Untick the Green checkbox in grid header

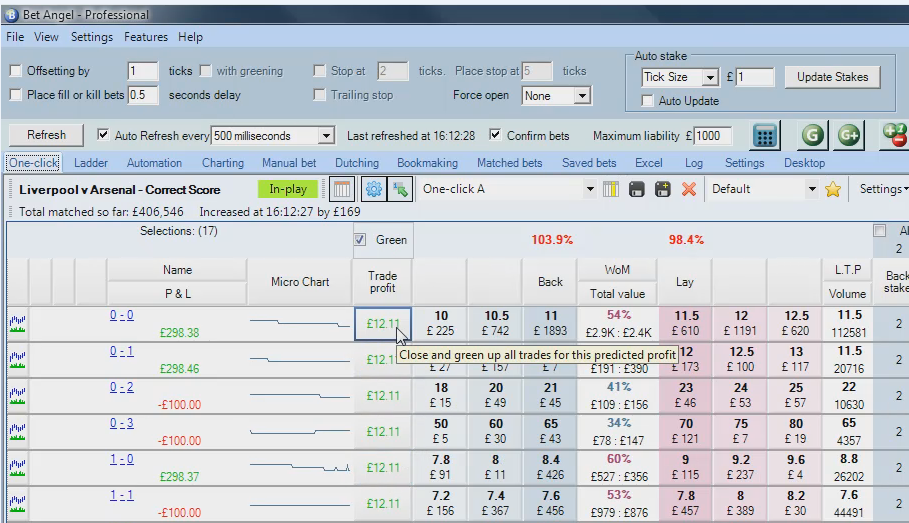360,239
